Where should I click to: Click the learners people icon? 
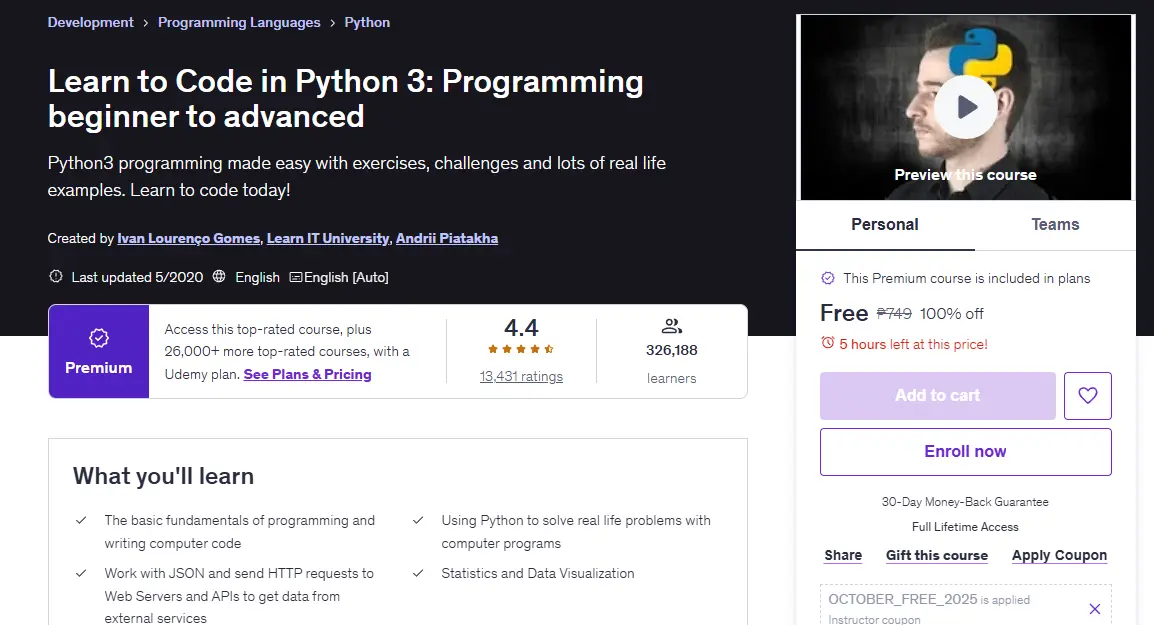(671, 325)
